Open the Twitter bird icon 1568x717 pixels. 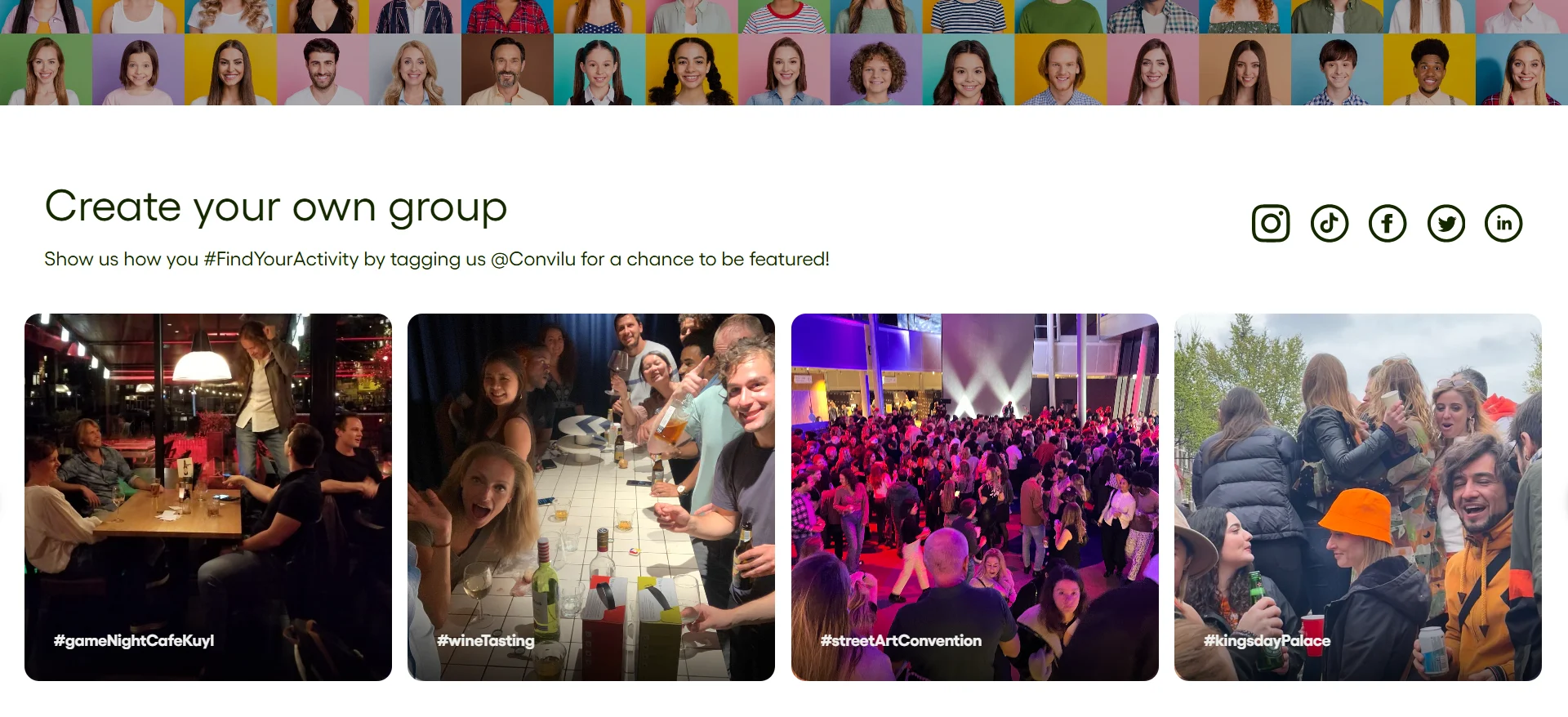click(1446, 224)
